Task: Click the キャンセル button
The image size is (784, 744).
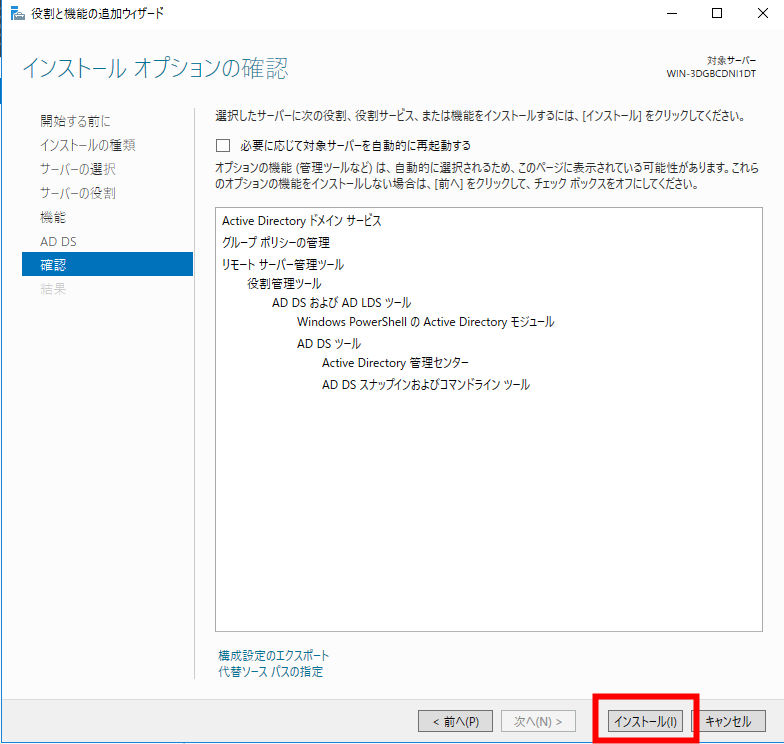Action: coord(728,721)
